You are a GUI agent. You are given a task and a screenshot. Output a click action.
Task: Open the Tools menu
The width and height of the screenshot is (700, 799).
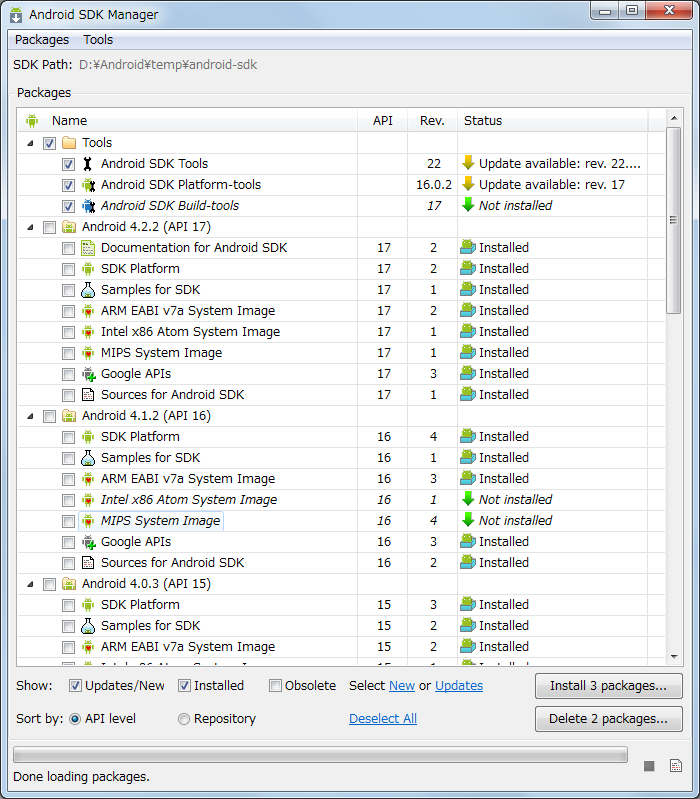(x=98, y=40)
